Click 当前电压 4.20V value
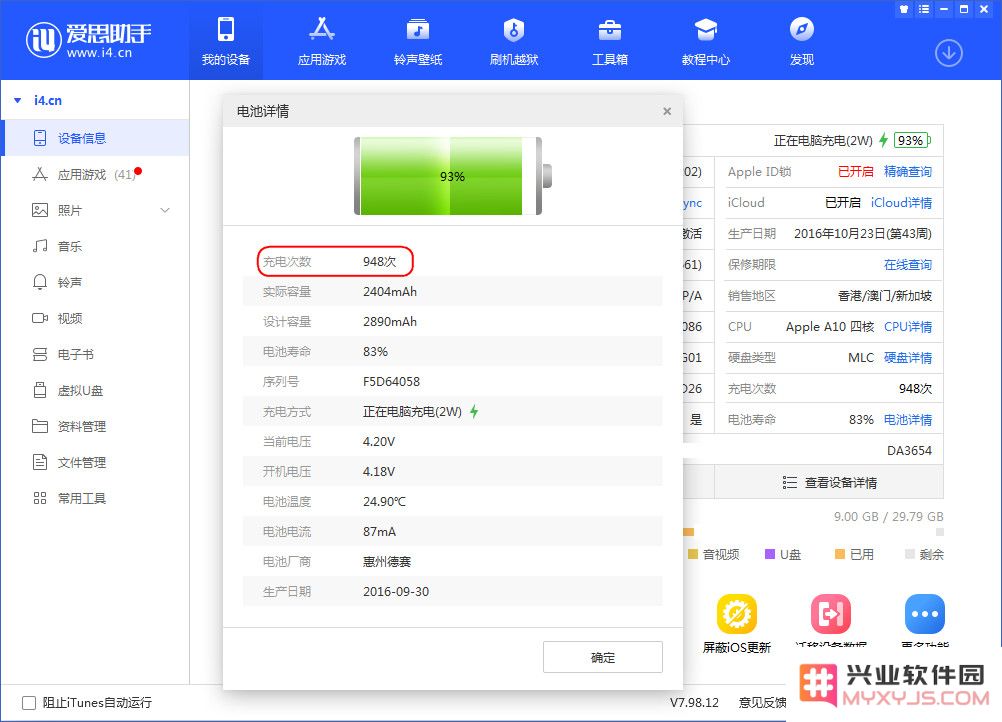Viewport: 1002px width, 722px height. pyautogui.click(x=379, y=442)
